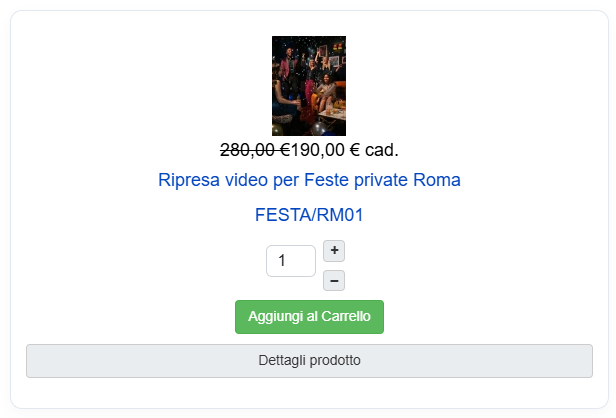Open the Ripresa video per Feste private Roma link
The image size is (616, 418).
pos(310,180)
